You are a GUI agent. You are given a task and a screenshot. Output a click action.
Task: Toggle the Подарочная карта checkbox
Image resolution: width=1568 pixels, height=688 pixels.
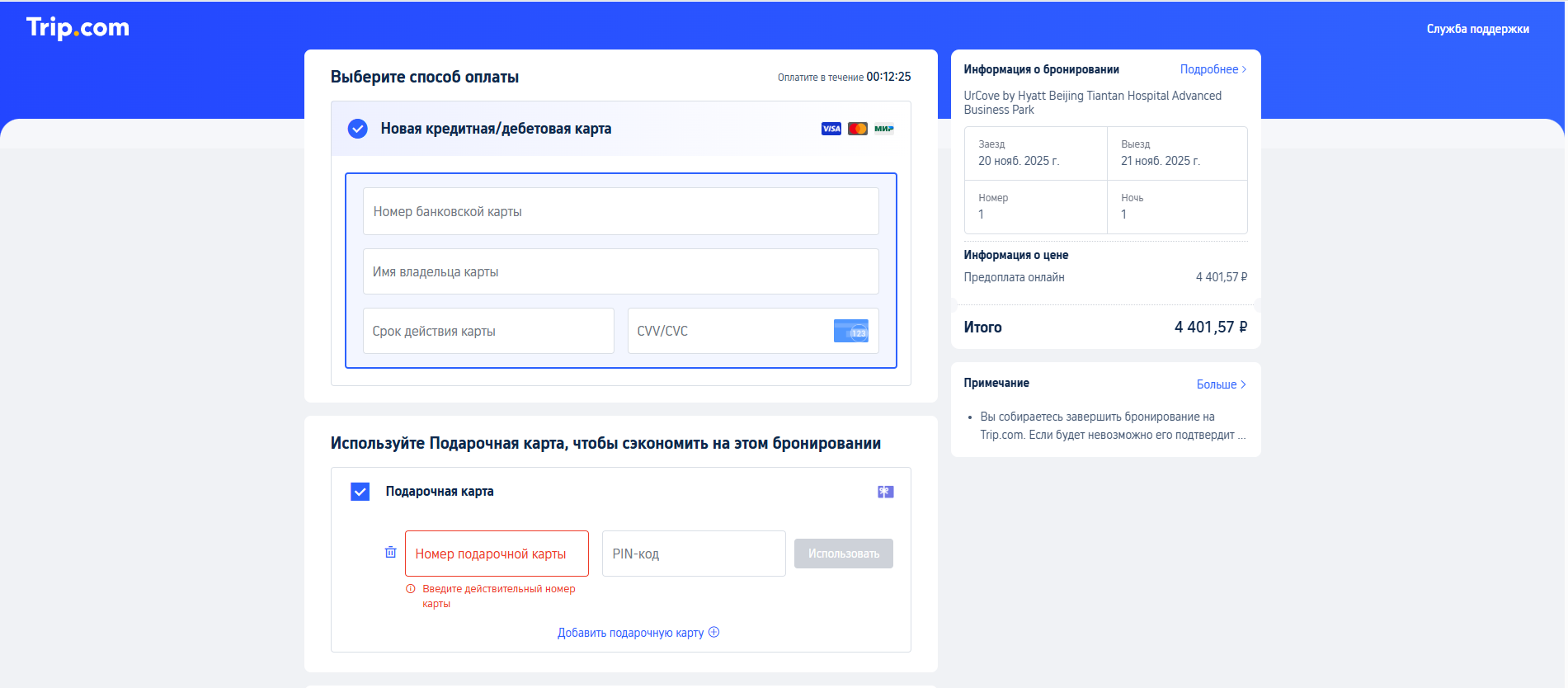pyautogui.click(x=360, y=492)
